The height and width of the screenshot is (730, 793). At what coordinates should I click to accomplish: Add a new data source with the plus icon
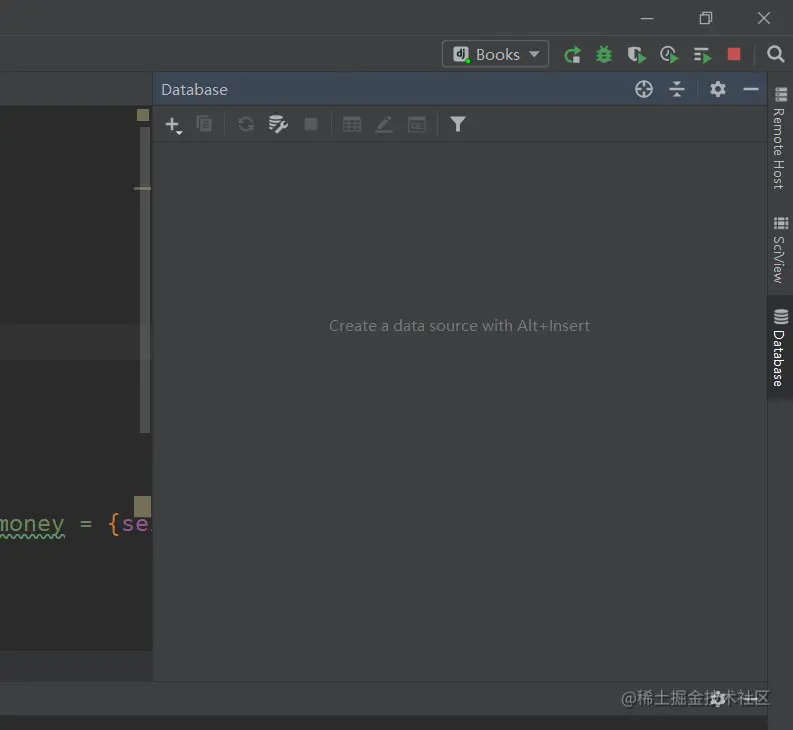click(173, 125)
